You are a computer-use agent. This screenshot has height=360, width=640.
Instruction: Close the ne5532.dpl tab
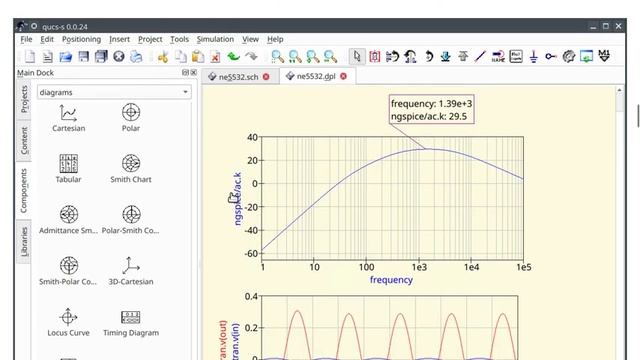point(343,76)
